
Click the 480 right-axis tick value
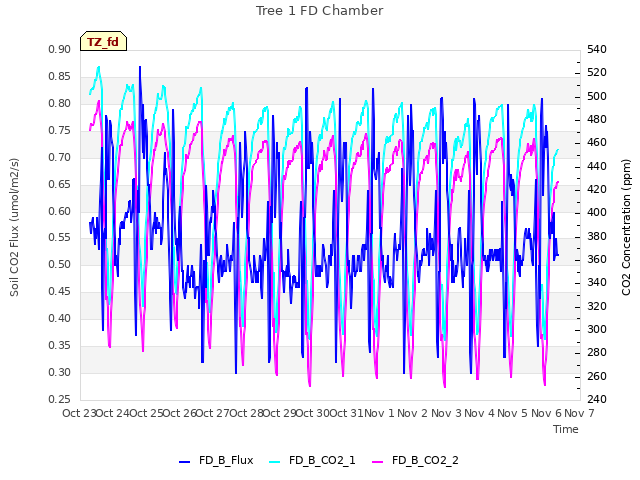[x=597, y=120]
